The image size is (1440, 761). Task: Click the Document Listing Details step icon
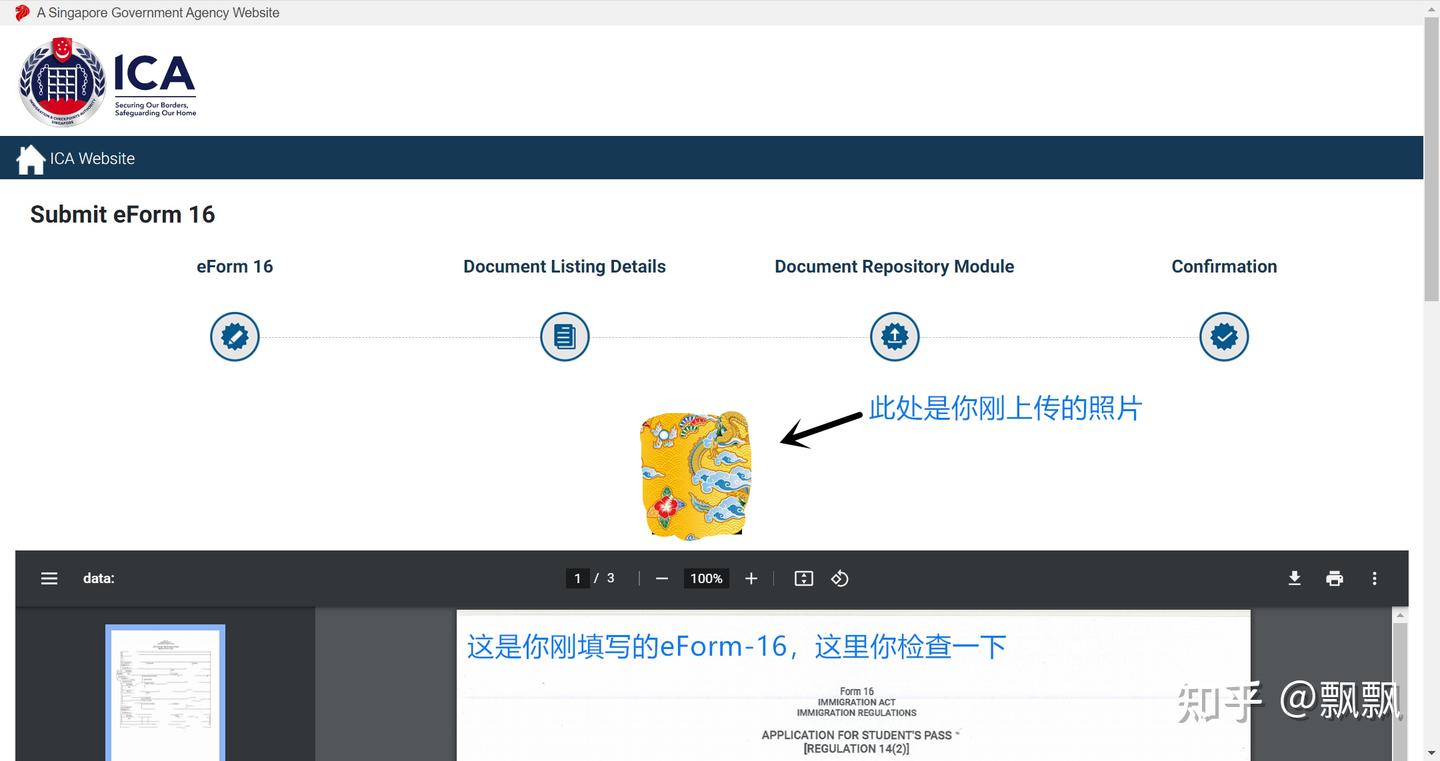tap(565, 337)
